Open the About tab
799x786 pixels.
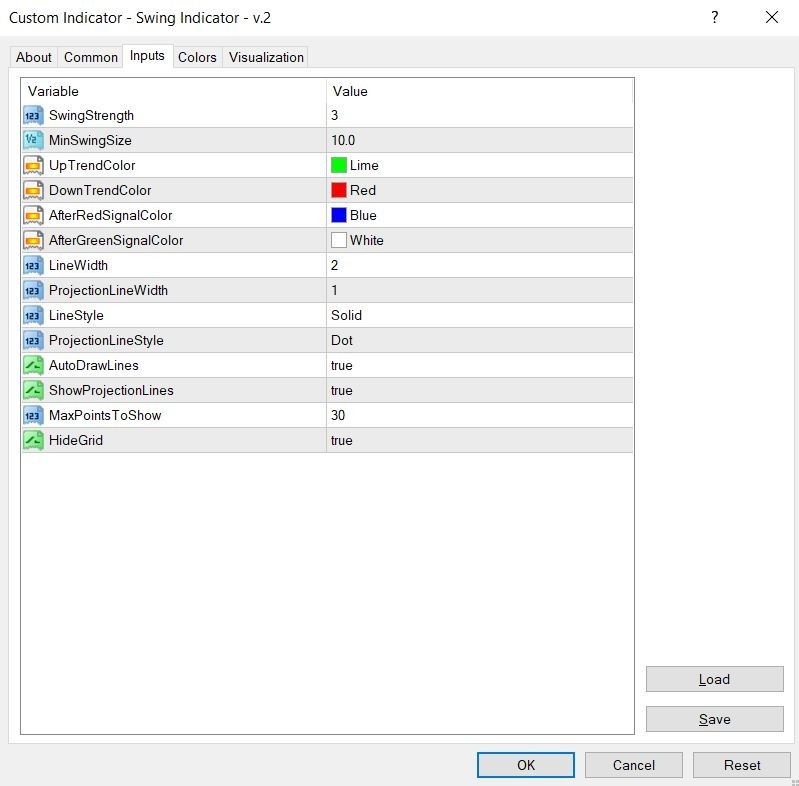(34, 57)
